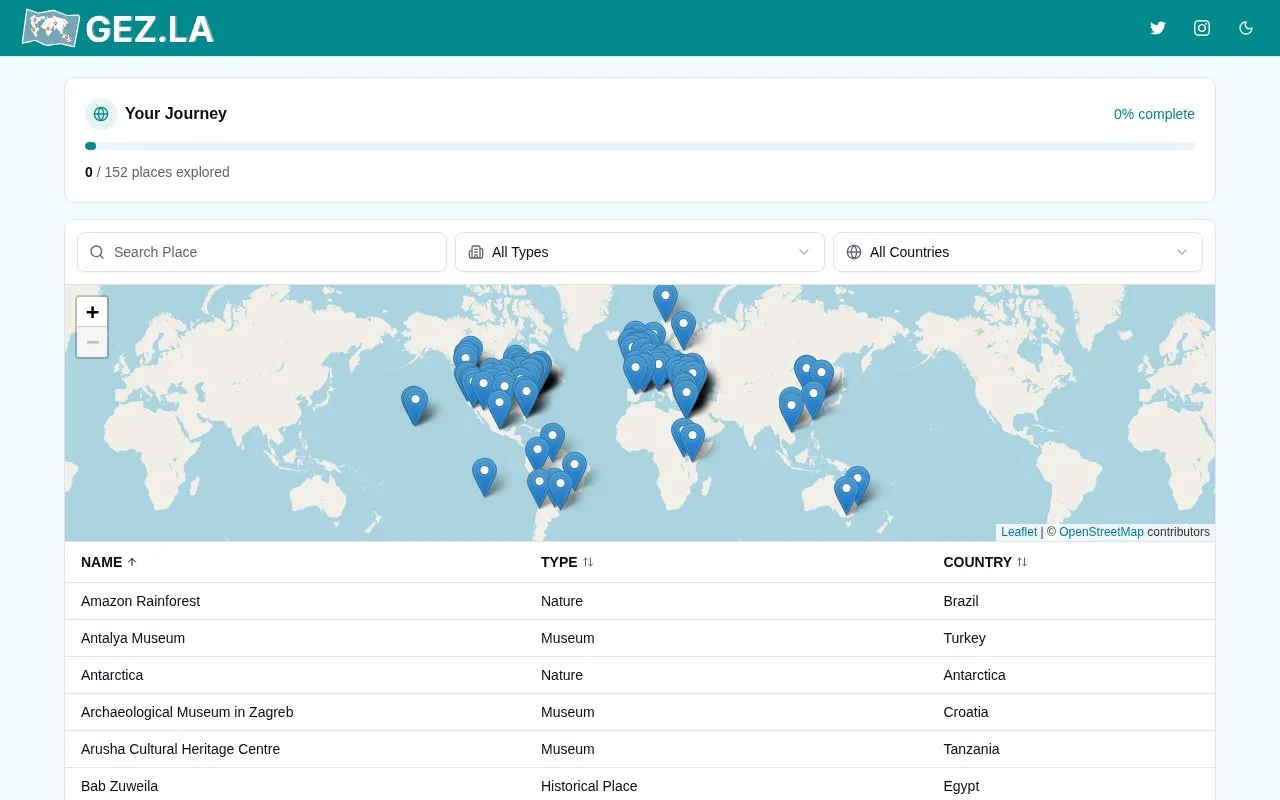Image resolution: width=1280 pixels, height=800 pixels.
Task: Click the Turkey country cell
Action: pos(964,638)
